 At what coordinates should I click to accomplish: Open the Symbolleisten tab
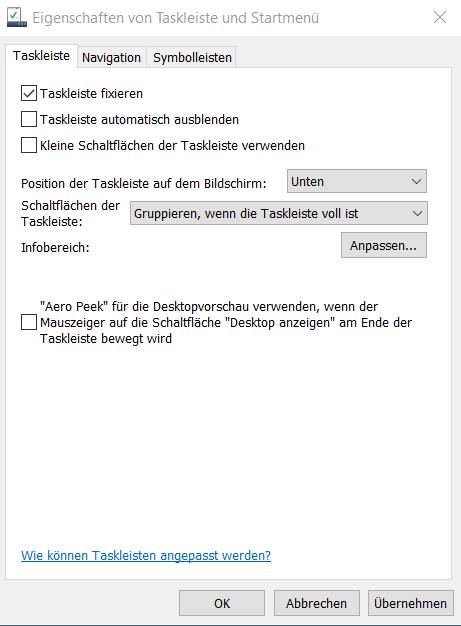click(x=192, y=57)
